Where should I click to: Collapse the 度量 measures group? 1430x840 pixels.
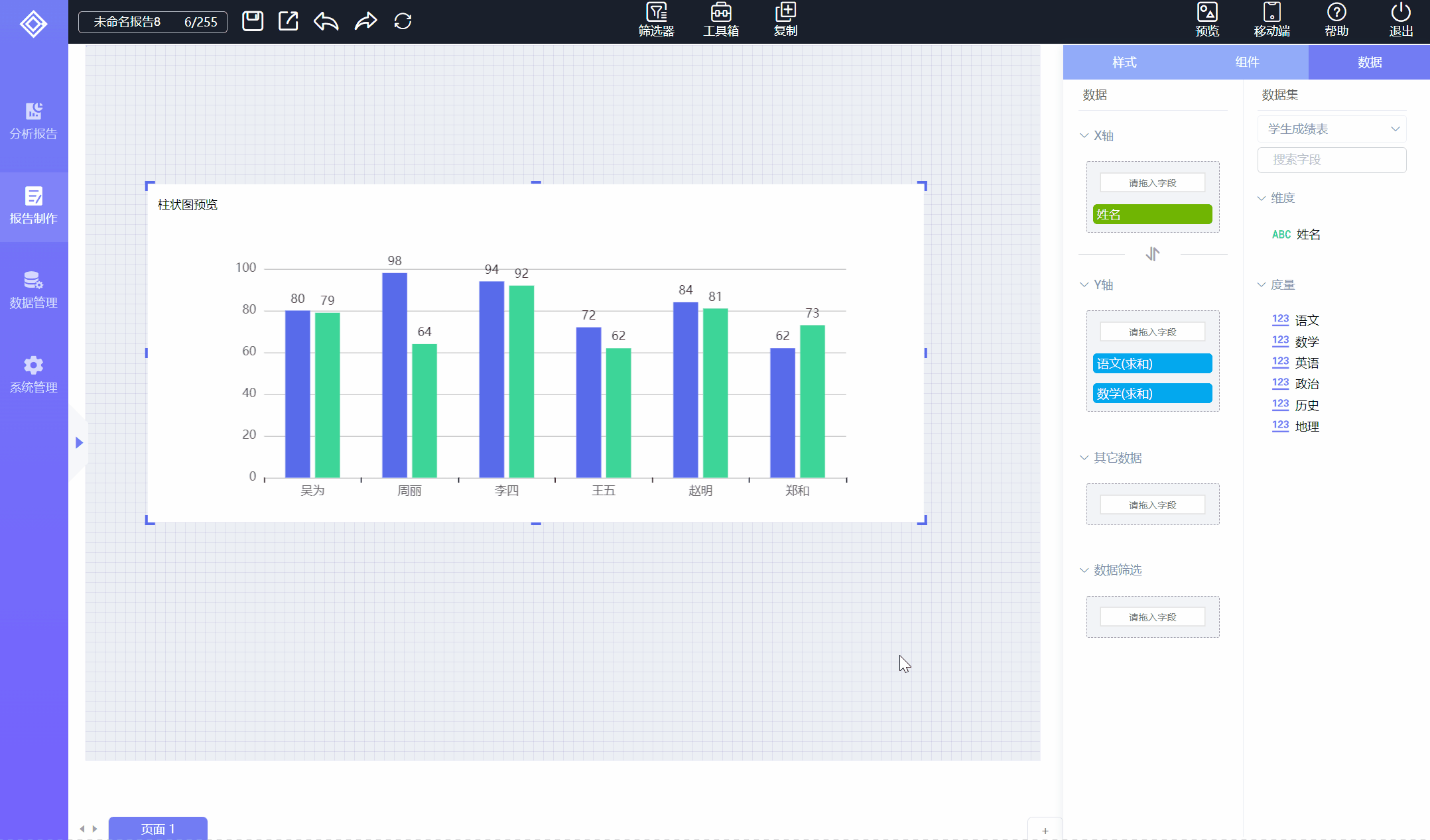point(1262,285)
